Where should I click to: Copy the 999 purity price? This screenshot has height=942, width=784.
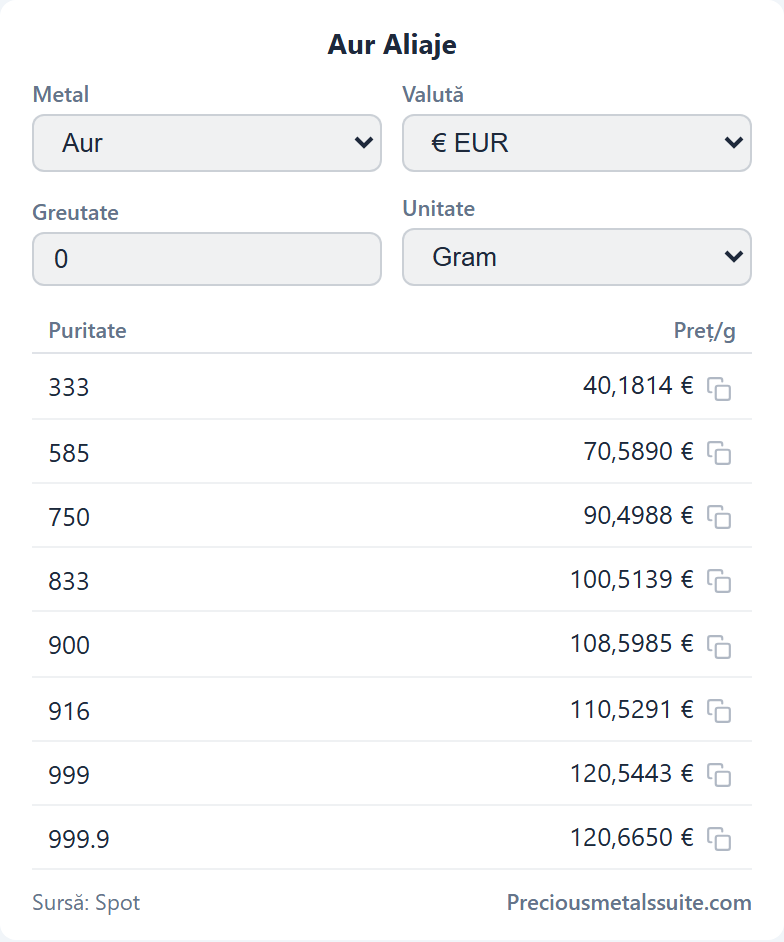point(719,775)
